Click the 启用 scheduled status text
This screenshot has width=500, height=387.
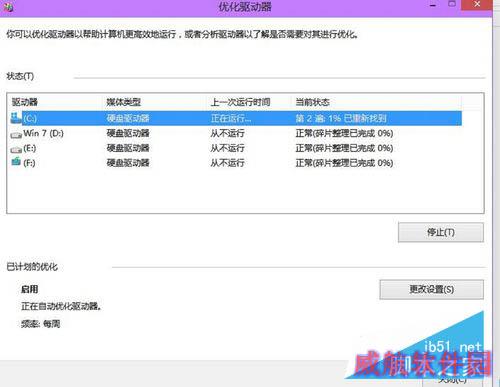pos(30,289)
